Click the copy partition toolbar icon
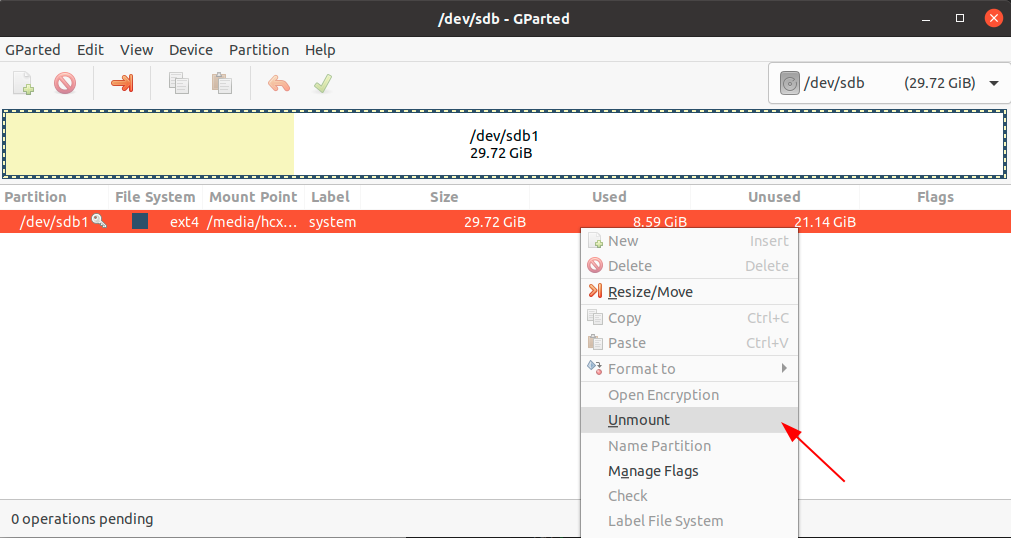1011x538 pixels. pos(179,83)
